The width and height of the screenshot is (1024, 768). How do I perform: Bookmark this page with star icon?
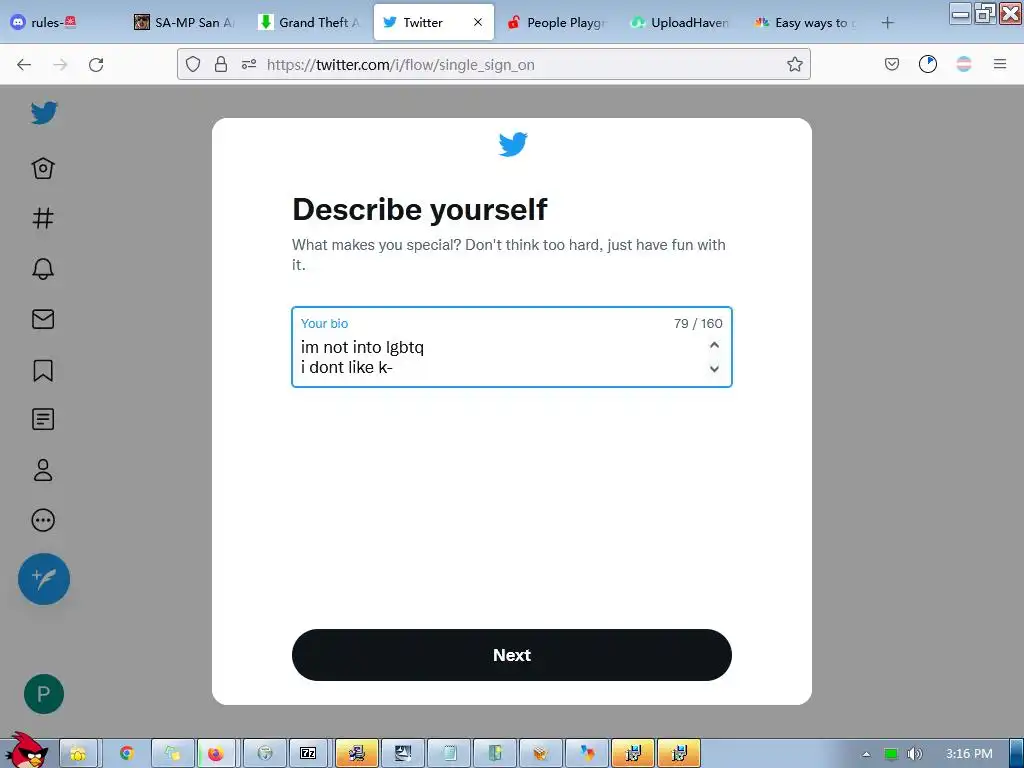click(x=794, y=64)
